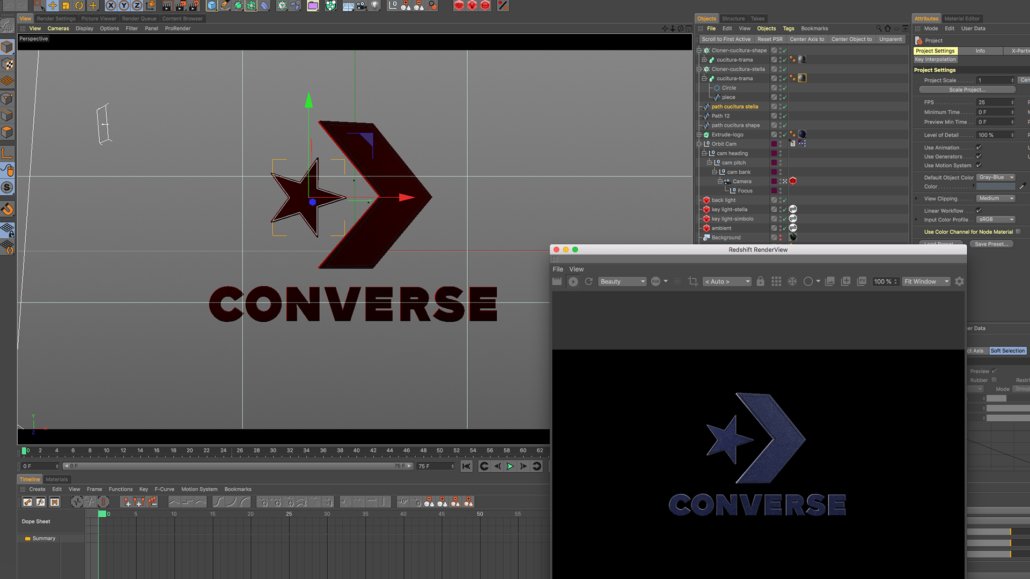Click the blue Deformer icon in toolbar
This screenshot has width=1030, height=579.
[264, 5]
